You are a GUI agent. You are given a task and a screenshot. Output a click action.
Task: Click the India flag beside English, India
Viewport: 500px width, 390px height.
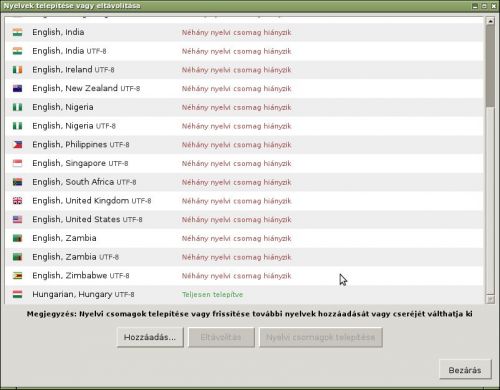(x=17, y=32)
